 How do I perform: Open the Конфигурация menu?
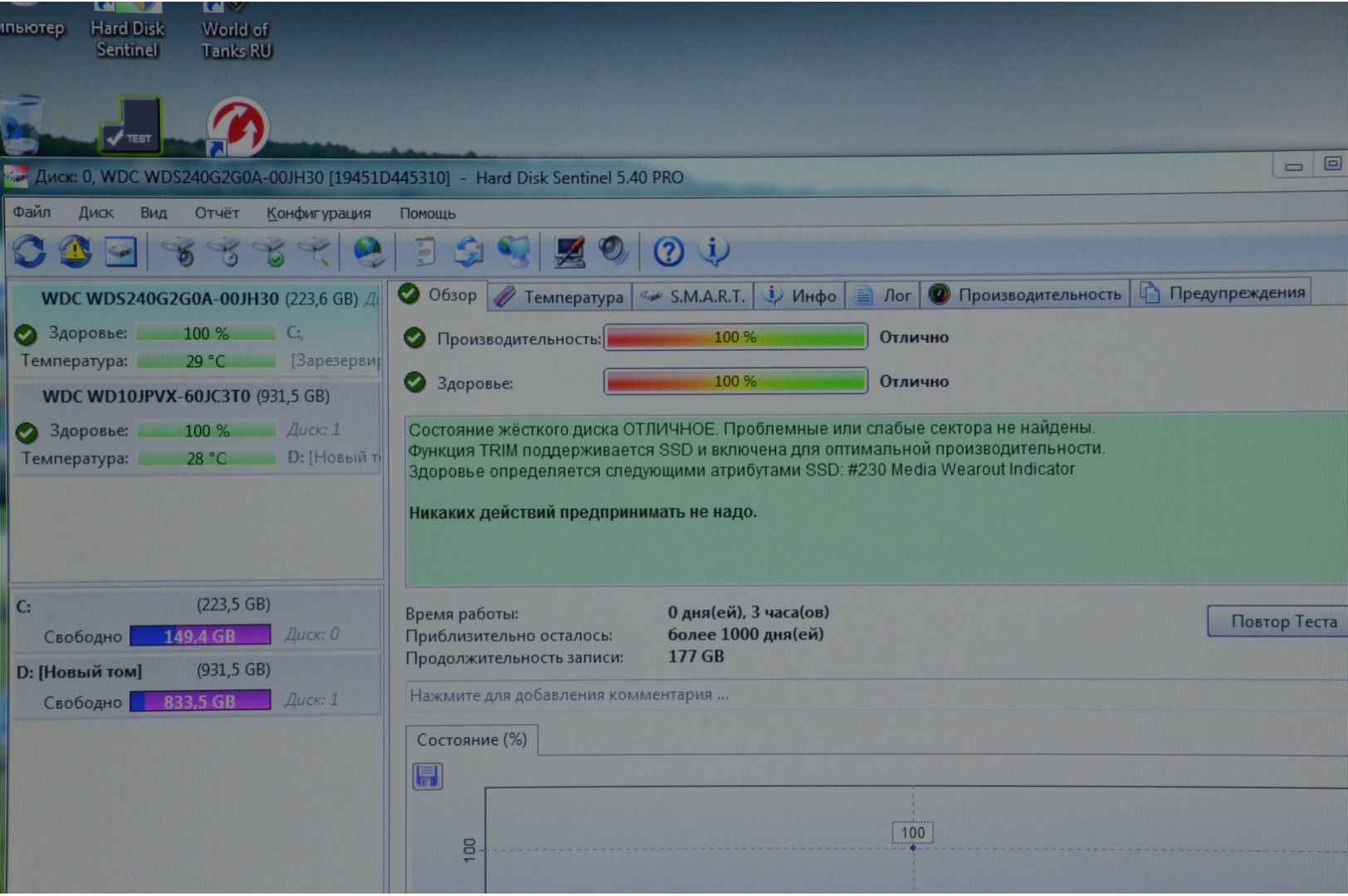[318, 213]
